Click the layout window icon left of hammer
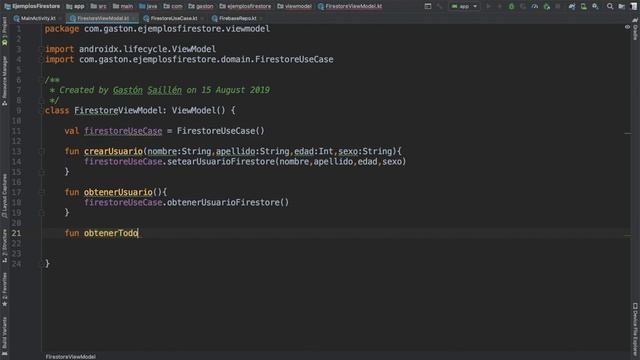640x360 pixels. [427, 6]
